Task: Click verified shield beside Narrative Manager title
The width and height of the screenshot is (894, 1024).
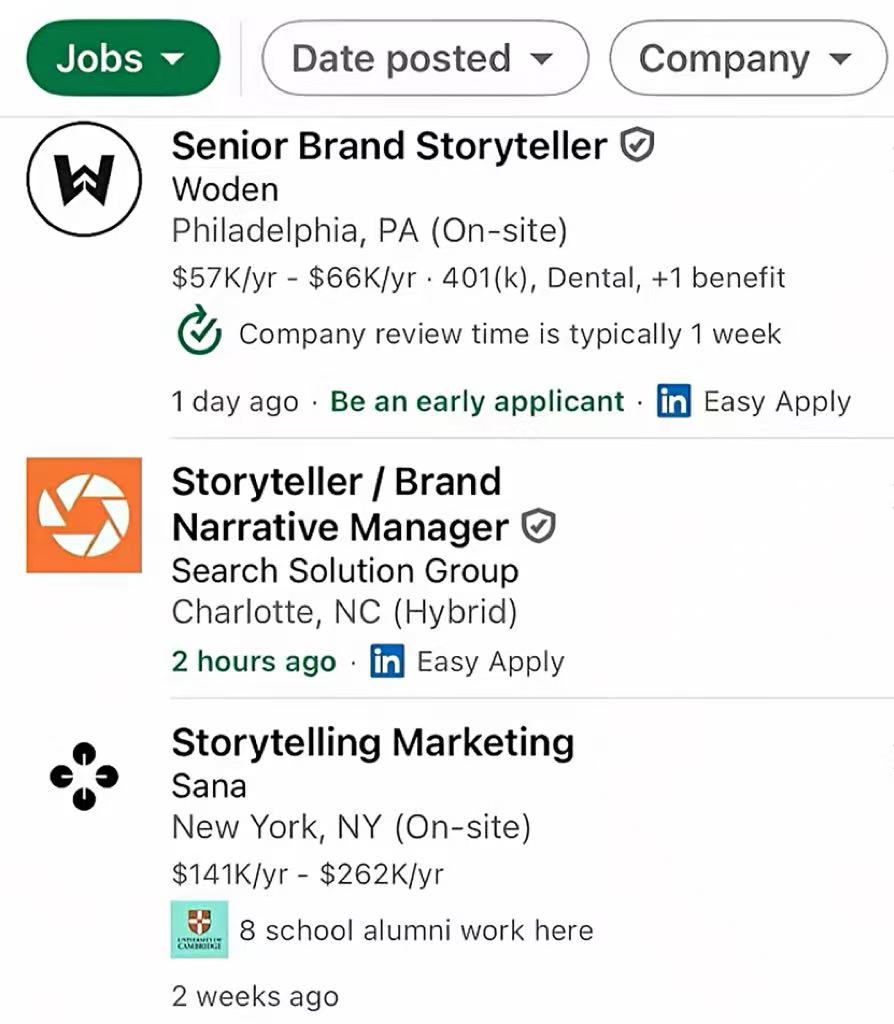Action: 540,526
